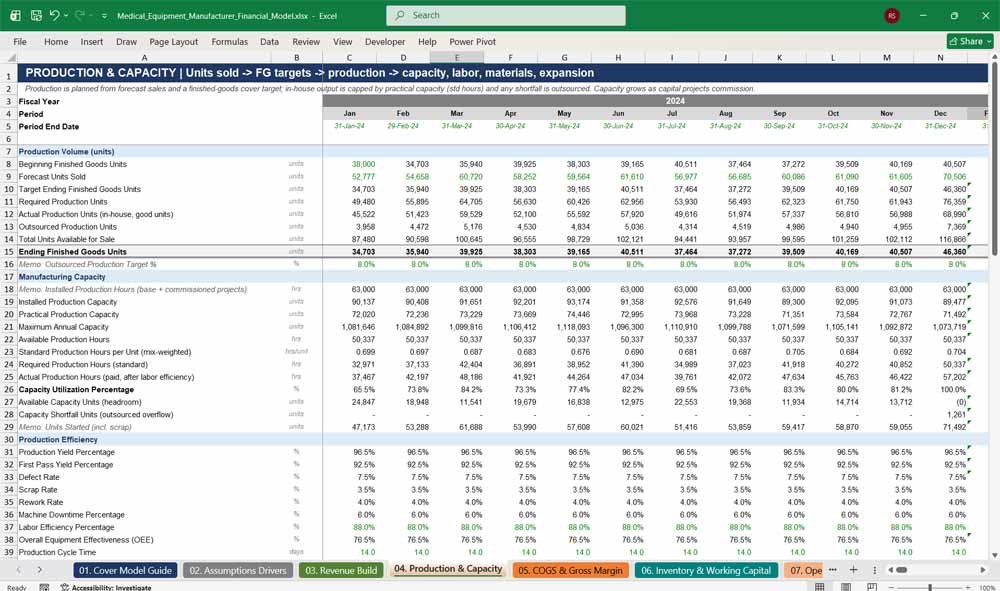
Task: Click the Share button
Action: [x=970, y=41]
